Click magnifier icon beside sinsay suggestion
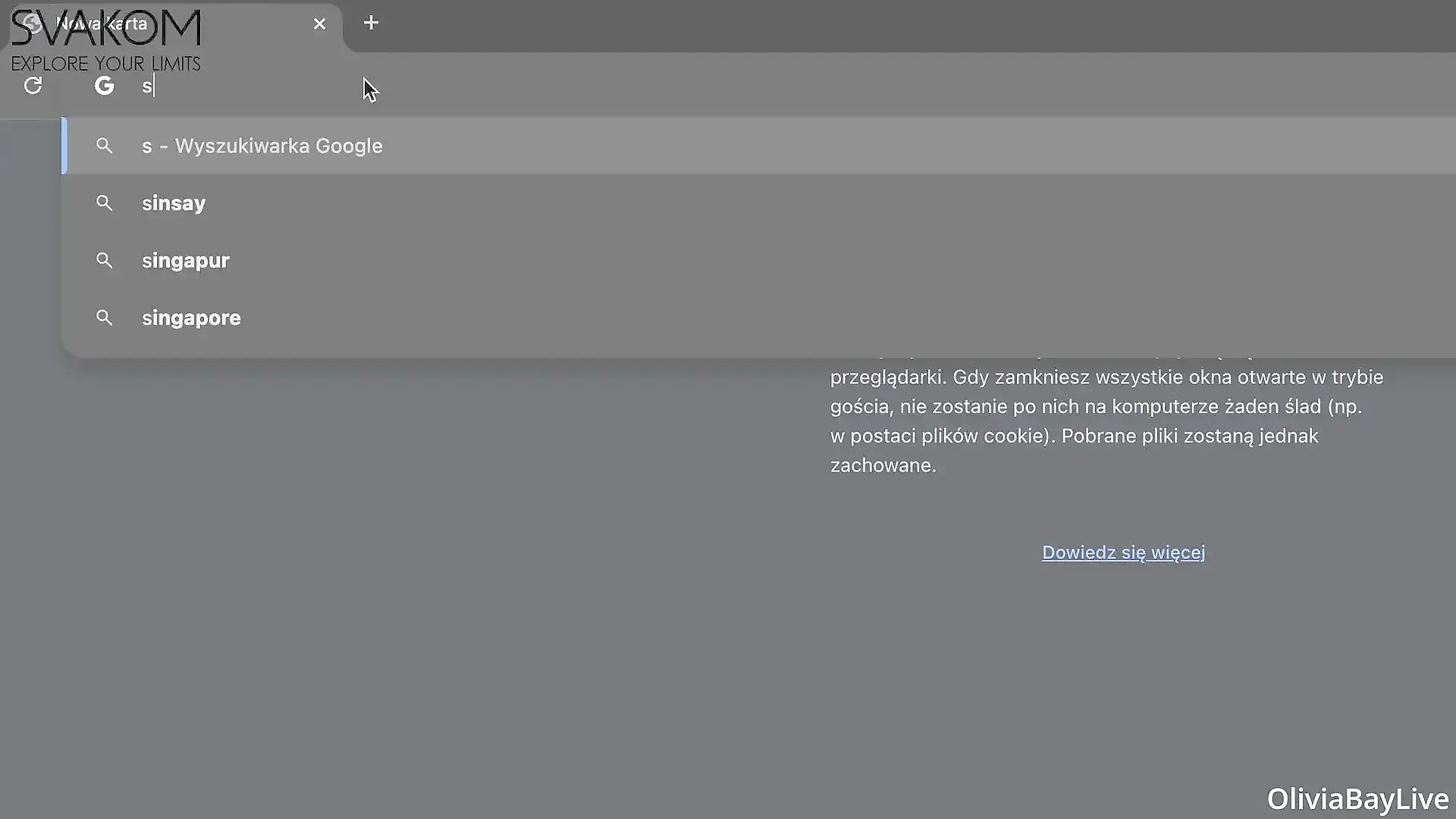 [104, 203]
